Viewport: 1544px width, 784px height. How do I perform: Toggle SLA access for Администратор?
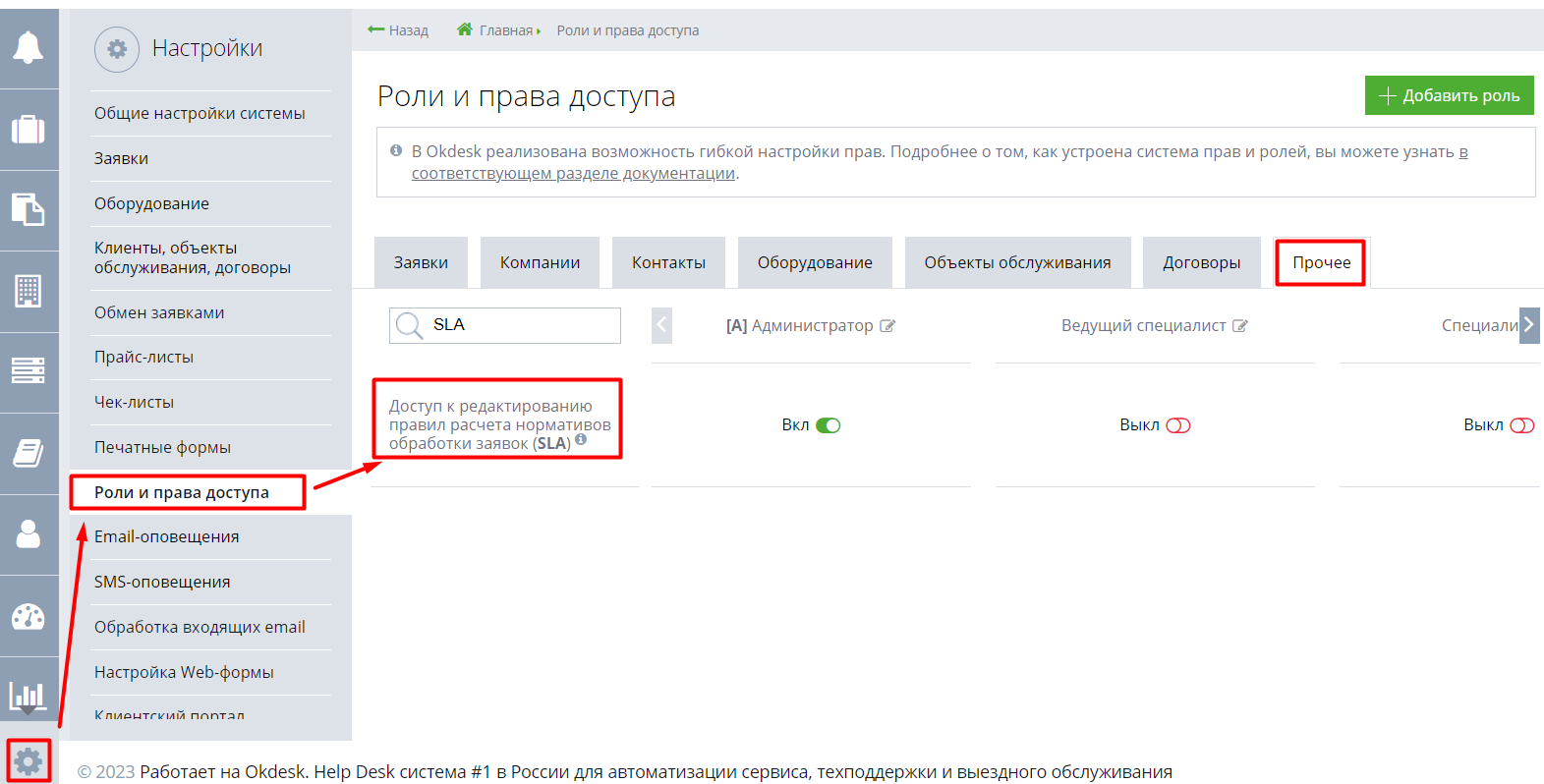coord(829,425)
